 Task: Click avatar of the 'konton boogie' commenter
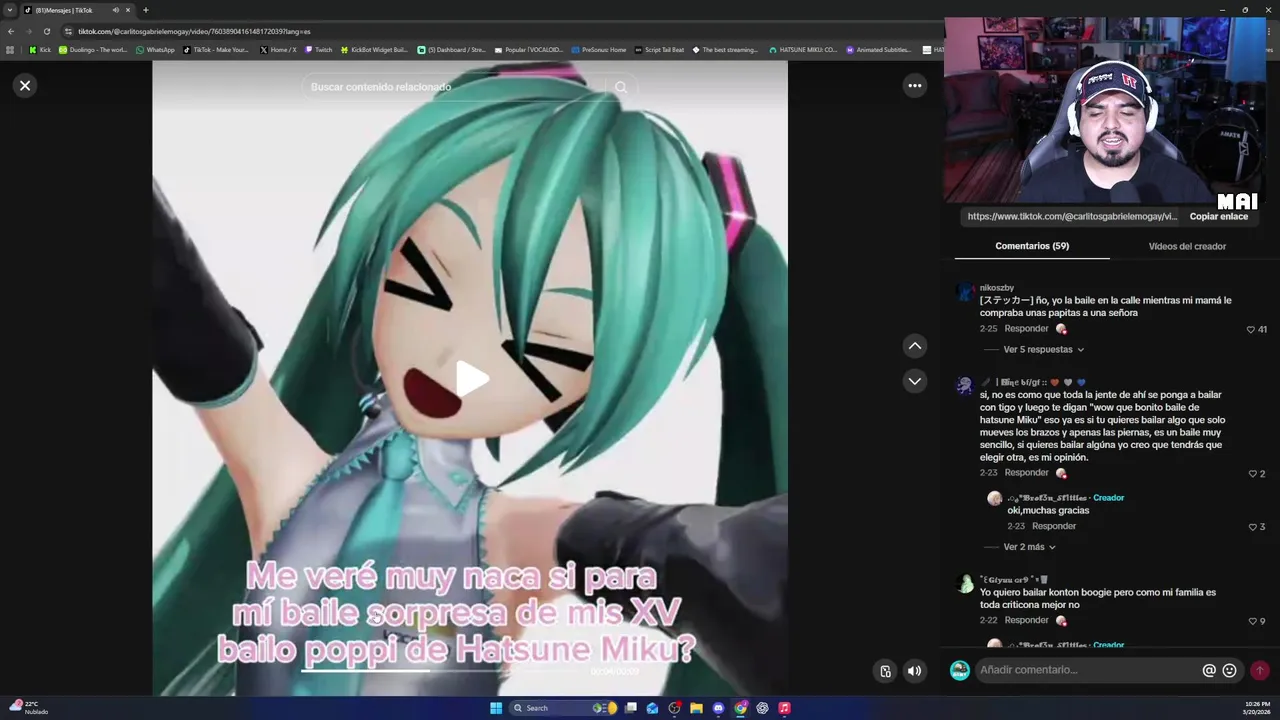coord(965,584)
